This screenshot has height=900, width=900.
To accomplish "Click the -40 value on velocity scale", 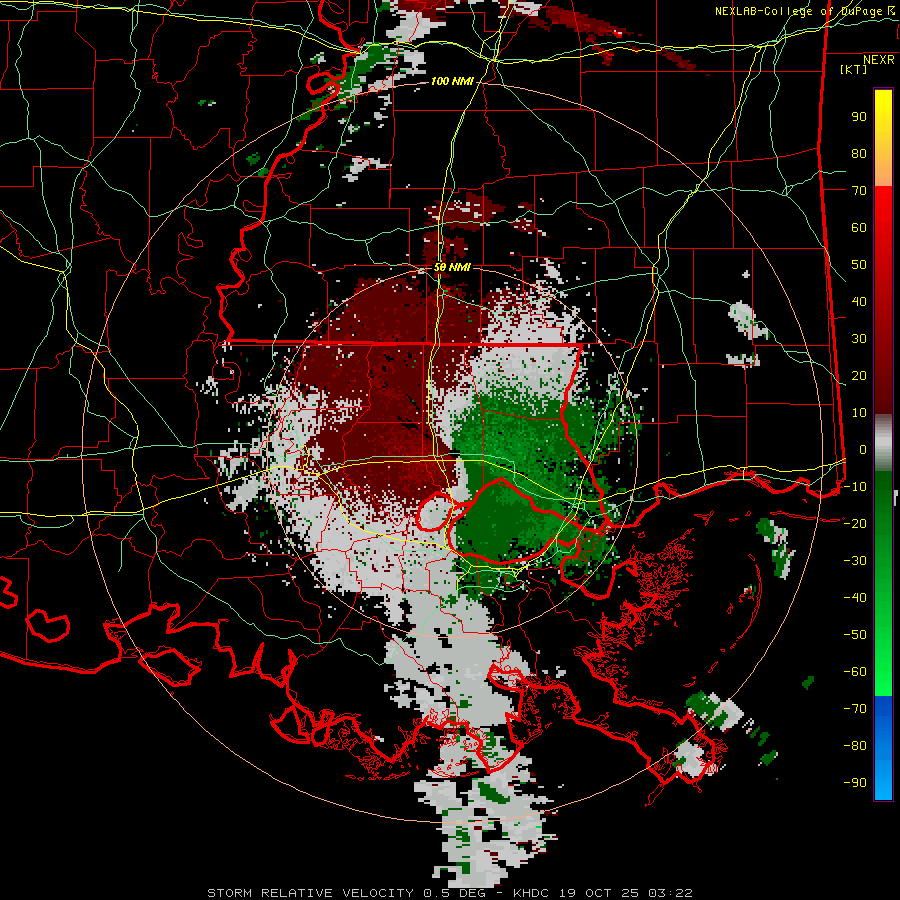I will (855, 598).
